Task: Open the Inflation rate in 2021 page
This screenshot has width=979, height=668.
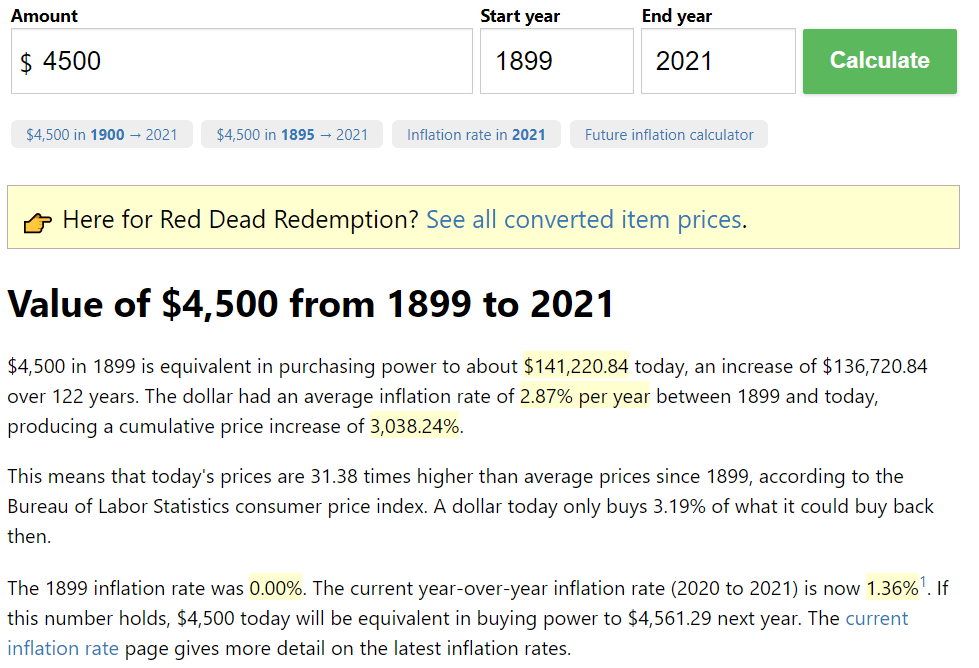Action: click(x=475, y=134)
